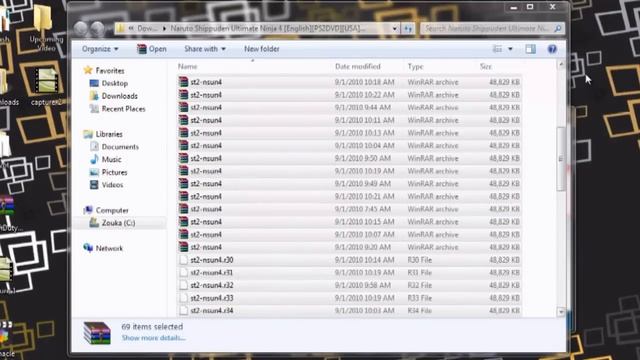Screen dimensions: 640x360
Task: Click the WinRAR books icon in details pane
Action: pyautogui.click(x=97, y=333)
